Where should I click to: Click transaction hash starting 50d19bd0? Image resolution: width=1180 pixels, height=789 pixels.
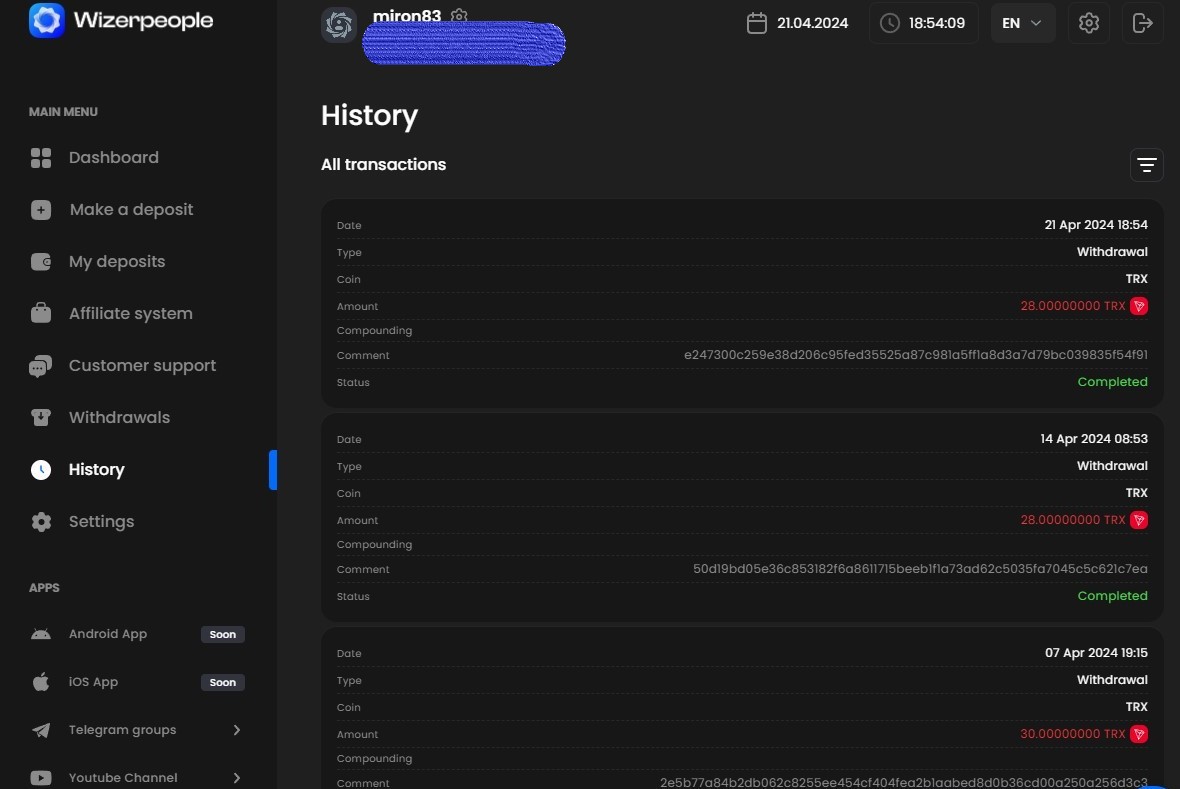(x=920, y=568)
